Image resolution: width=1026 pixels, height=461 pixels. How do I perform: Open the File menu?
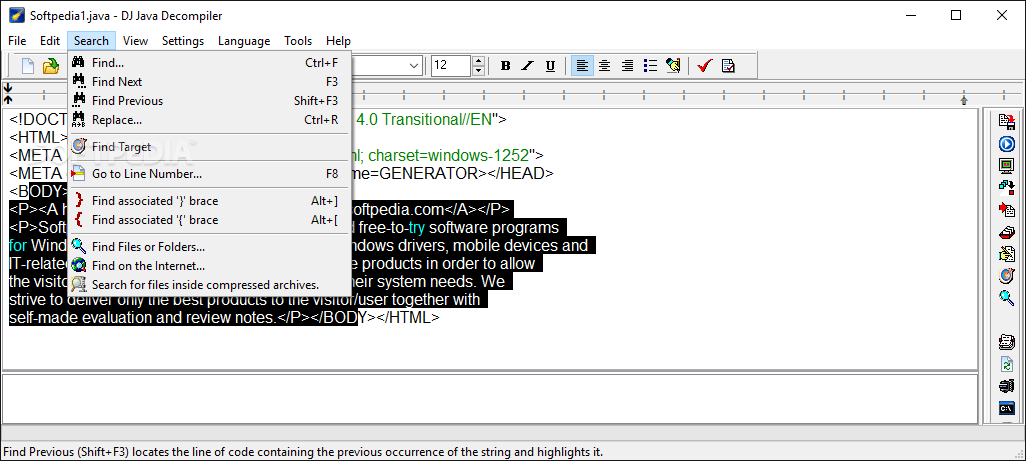[17, 41]
